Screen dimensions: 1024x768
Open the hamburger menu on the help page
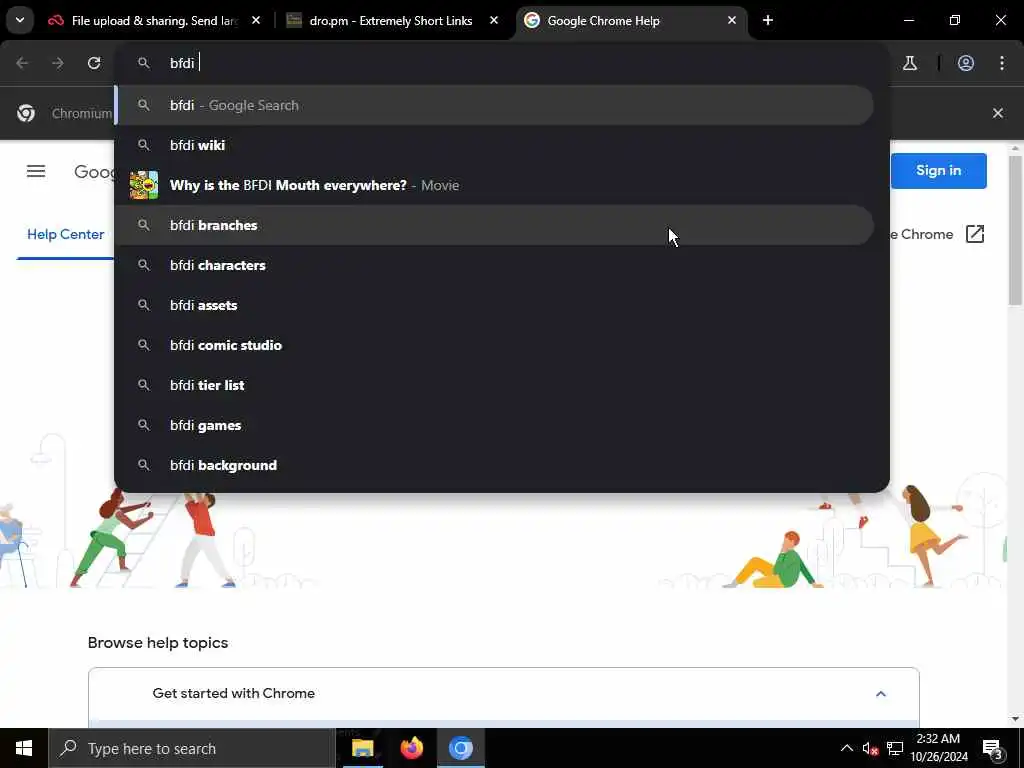pyautogui.click(x=36, y=171)
